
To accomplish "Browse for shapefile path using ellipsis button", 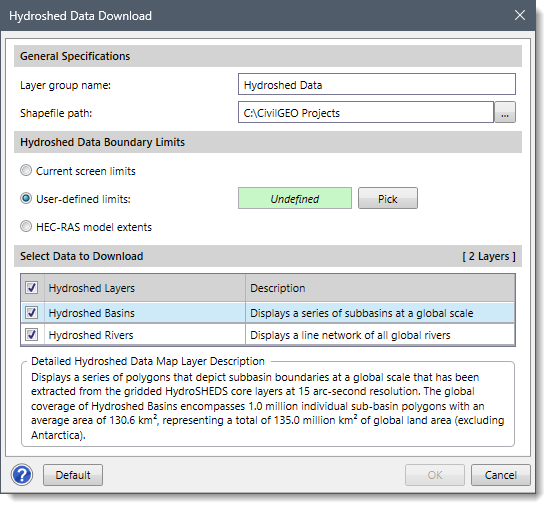I will click(505, 112).
